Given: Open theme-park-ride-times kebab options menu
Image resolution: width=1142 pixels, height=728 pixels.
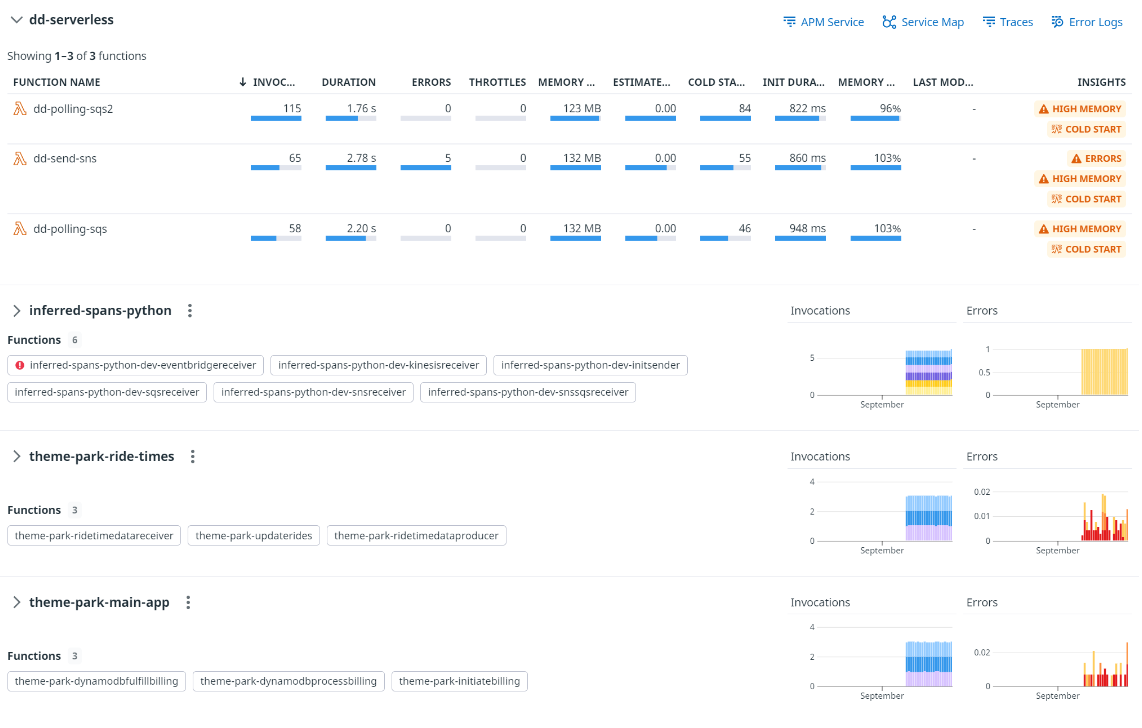Looking at the screenshot, I should [192, 456].
